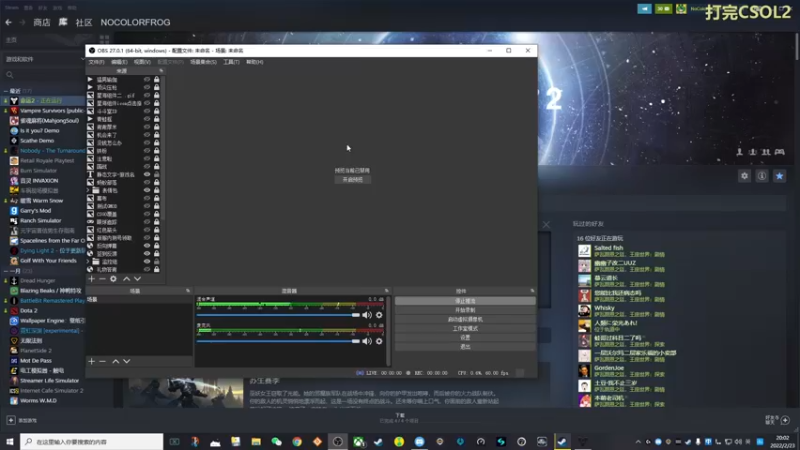Viewport: 800px width, 450px height.
Task: Open the 编辑(E) menu in OBS
Action: point(119,62)
